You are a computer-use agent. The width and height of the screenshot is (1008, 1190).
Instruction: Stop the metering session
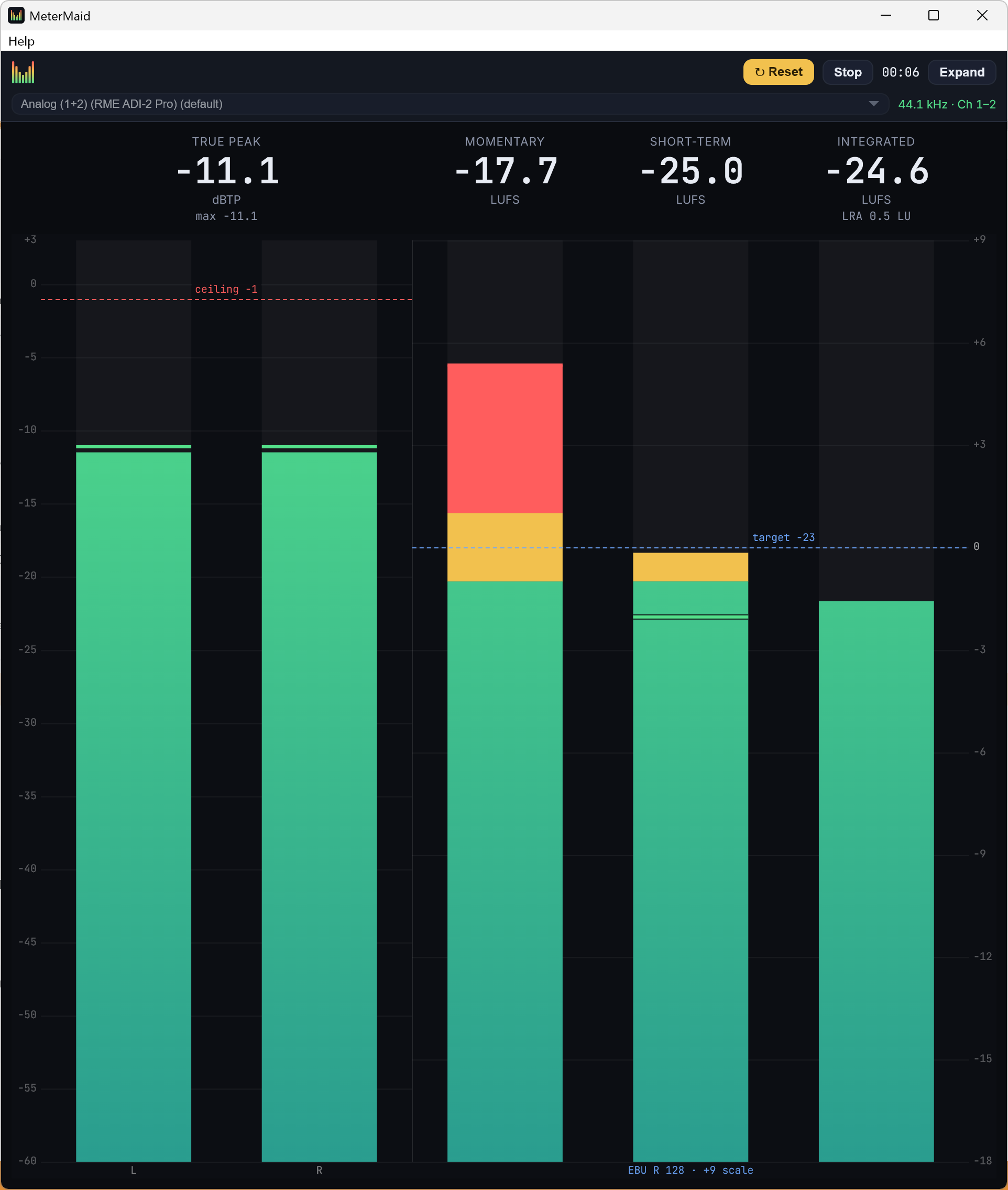(848, 72)
